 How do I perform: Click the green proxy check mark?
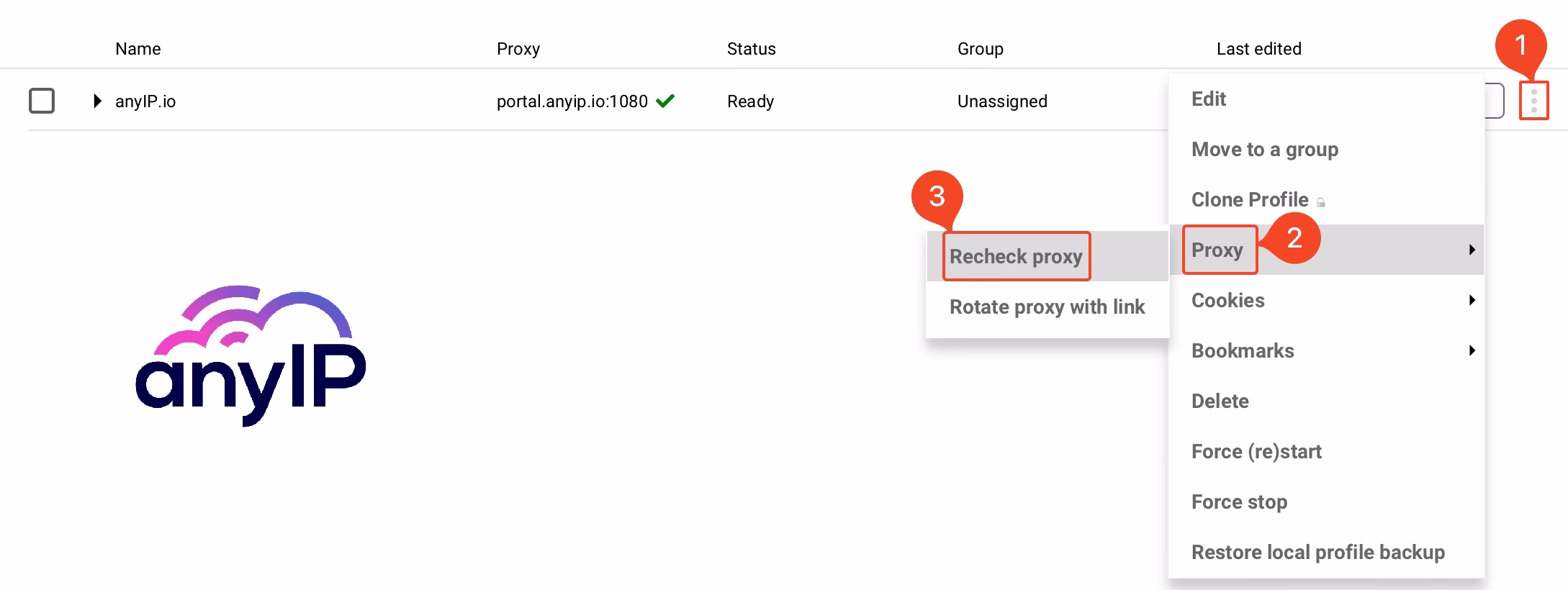(x=665, y=101)
